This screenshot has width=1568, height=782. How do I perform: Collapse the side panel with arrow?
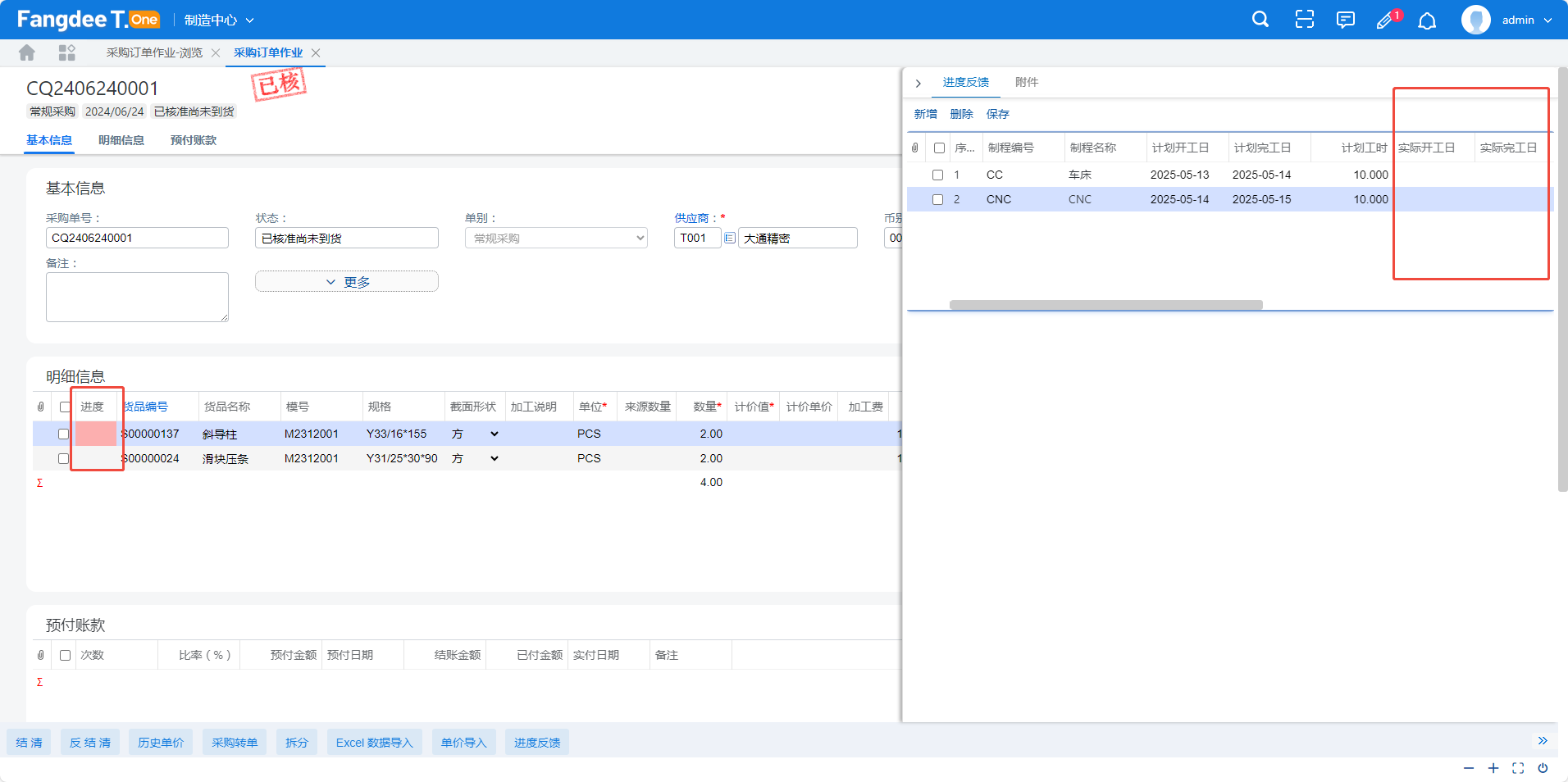(x=918, y=83)
